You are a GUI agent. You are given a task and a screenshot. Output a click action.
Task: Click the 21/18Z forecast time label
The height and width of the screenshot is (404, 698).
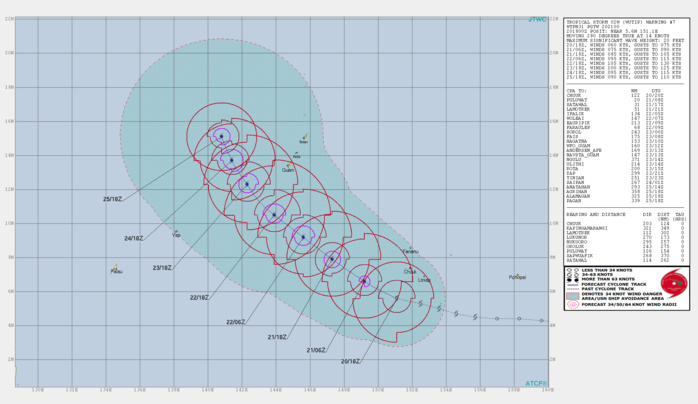point(277,337)
